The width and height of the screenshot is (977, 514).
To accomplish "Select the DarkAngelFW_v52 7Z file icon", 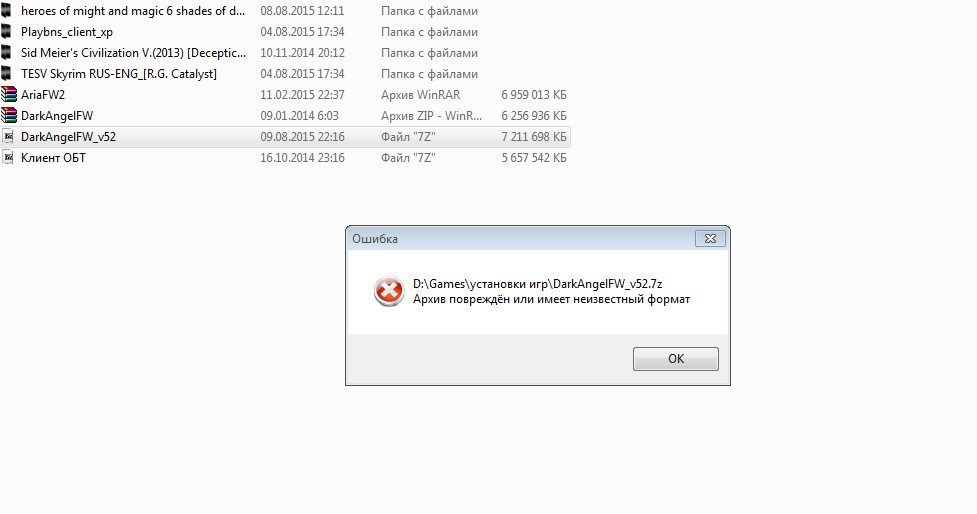I will 8,136.
